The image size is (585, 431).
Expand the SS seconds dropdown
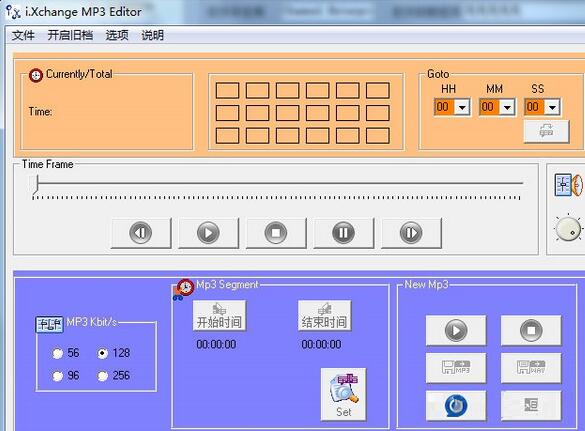click(x=553, y=107)
